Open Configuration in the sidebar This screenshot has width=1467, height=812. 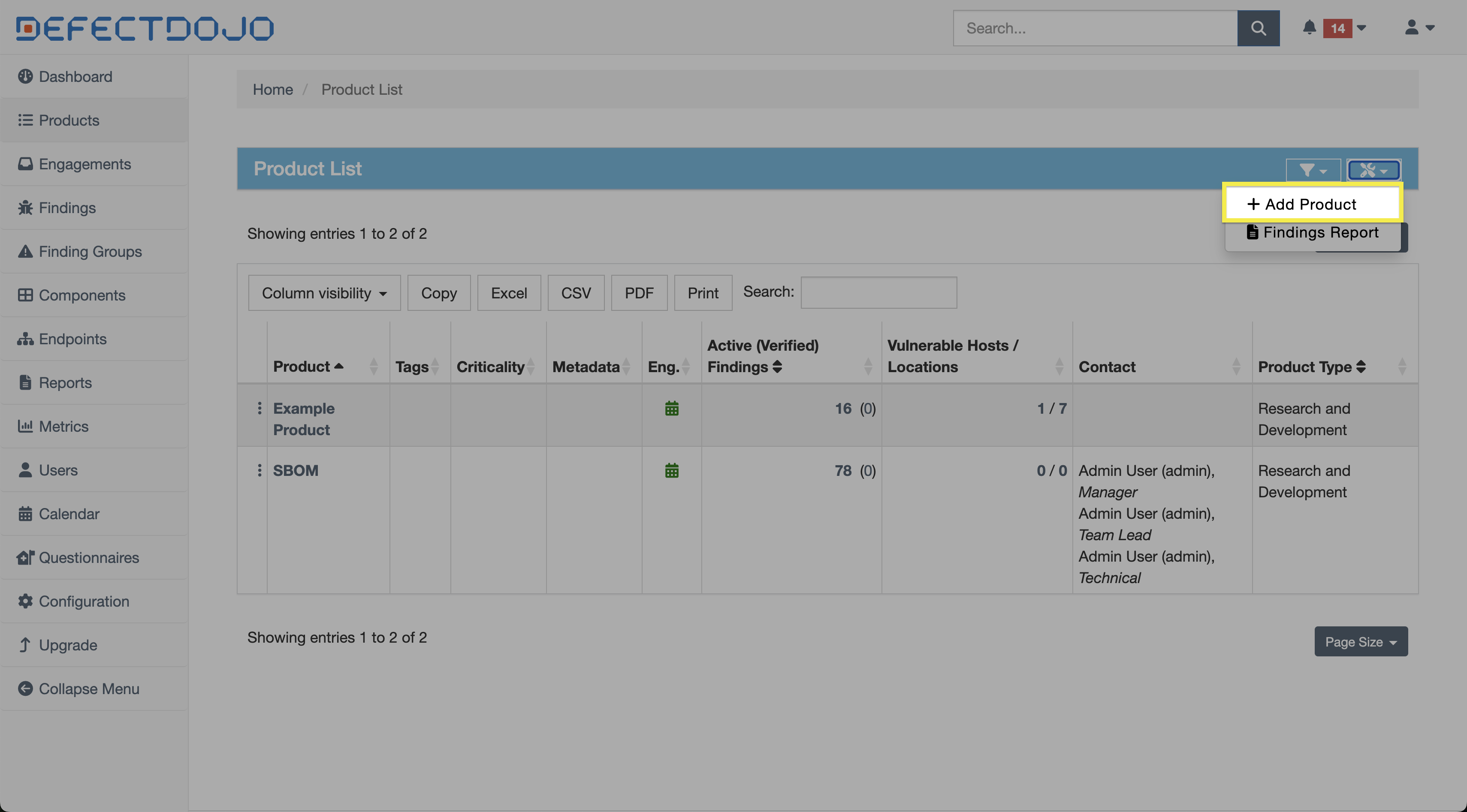pos(94,602)
